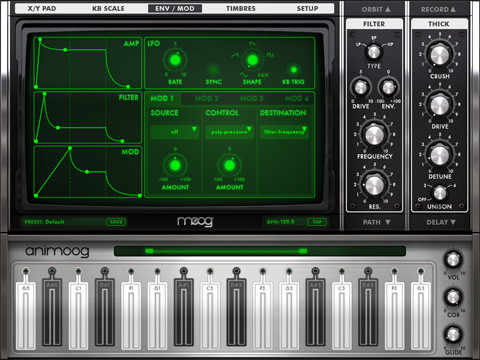
Task: Expand the PATH module
Action: click(376, 222)
